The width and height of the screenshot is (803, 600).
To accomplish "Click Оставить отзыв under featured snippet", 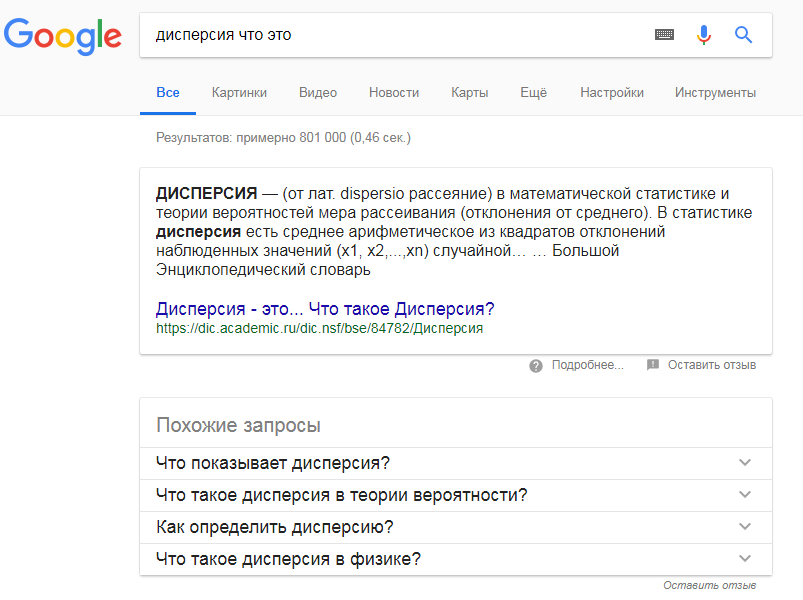I will pyautogui.click(x=712, y=365).
